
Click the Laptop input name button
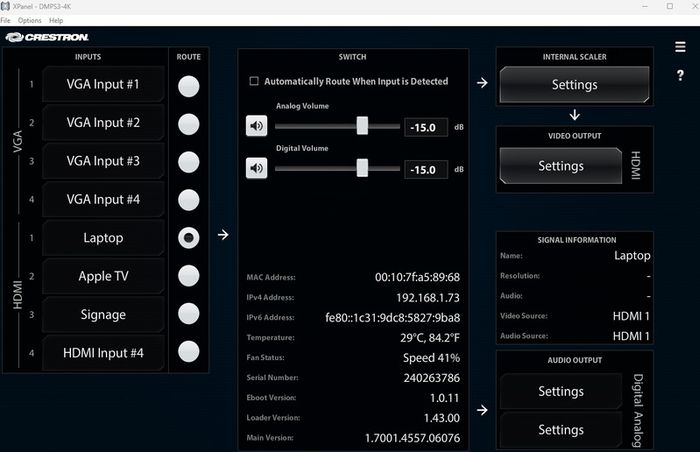pos(103,238)
